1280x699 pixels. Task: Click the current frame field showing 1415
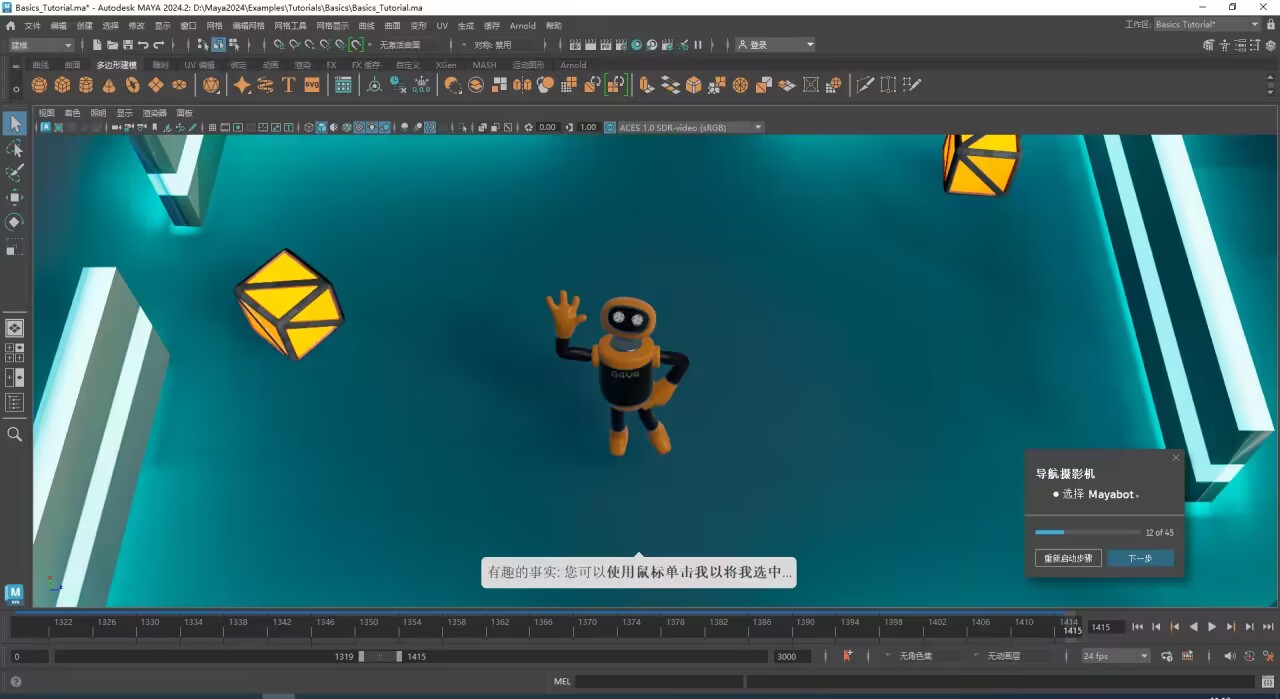1106,627
